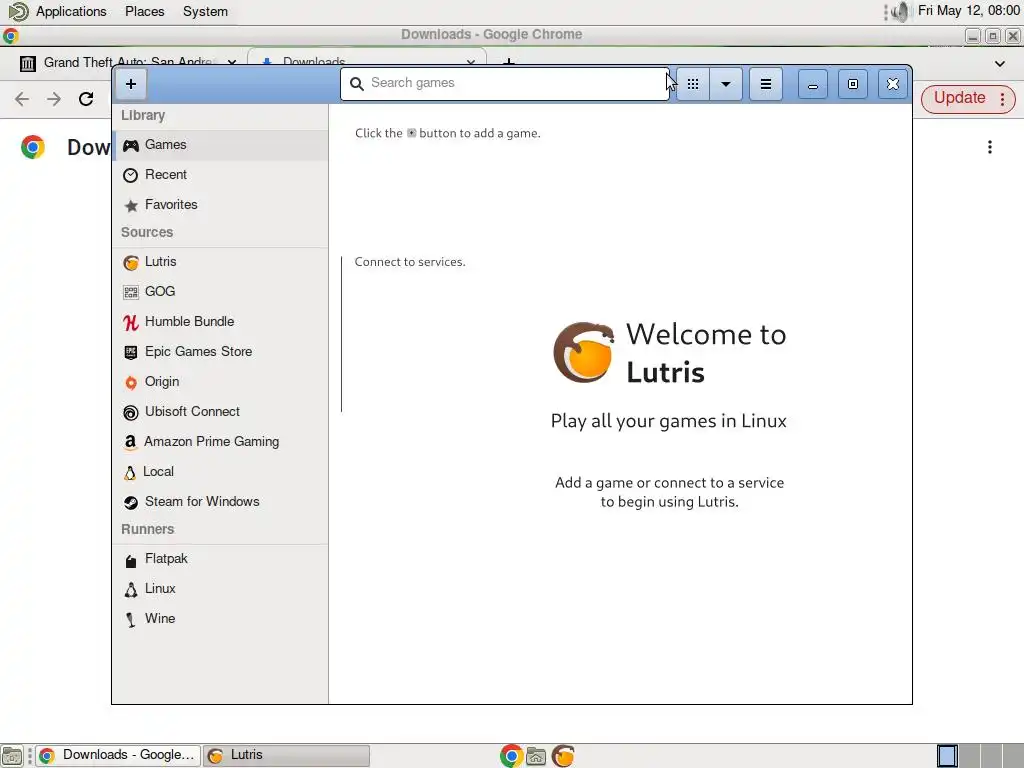Click the wine glass icon
Viewport: 1024px width, 768px height.
[131, 620]
